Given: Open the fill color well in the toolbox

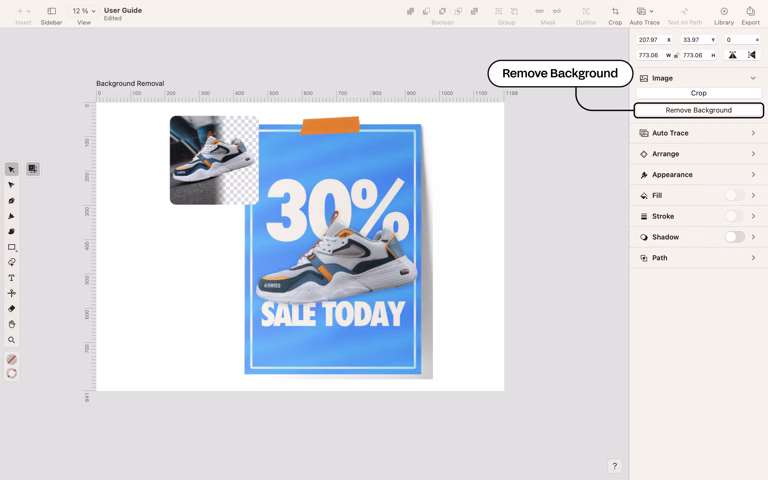Looking at the screenshot, I should (12, 360).
